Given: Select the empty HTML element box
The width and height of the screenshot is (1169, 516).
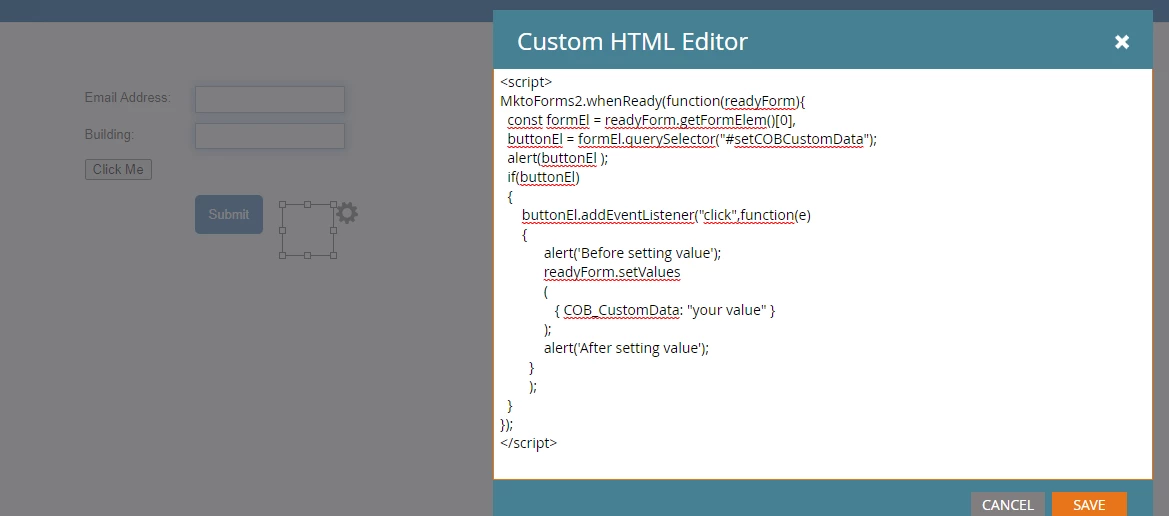Looking at the screenshot, I should 307,230.
